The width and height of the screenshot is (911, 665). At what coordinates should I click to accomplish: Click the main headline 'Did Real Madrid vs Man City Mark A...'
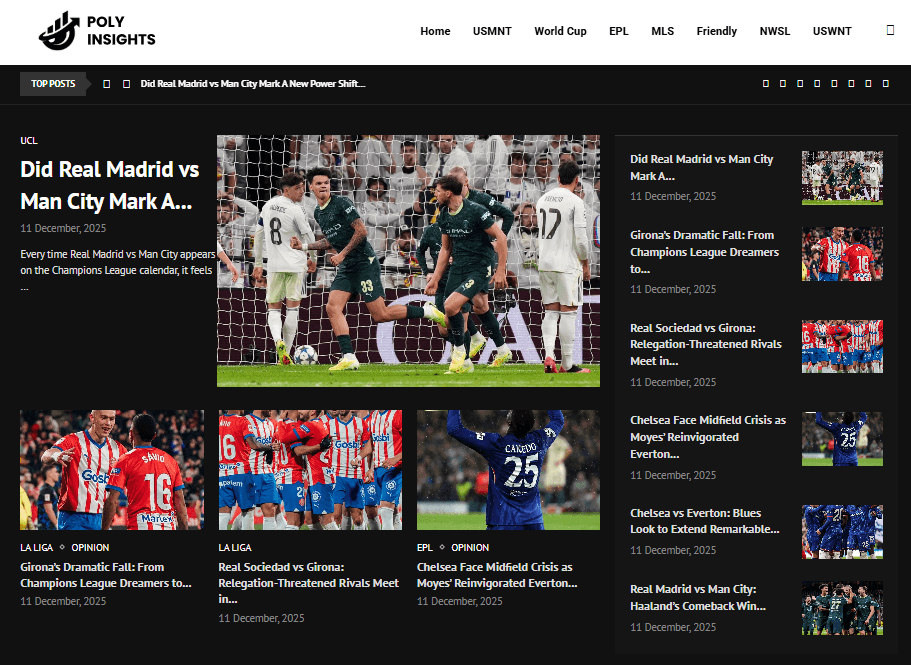pos(110,185)
